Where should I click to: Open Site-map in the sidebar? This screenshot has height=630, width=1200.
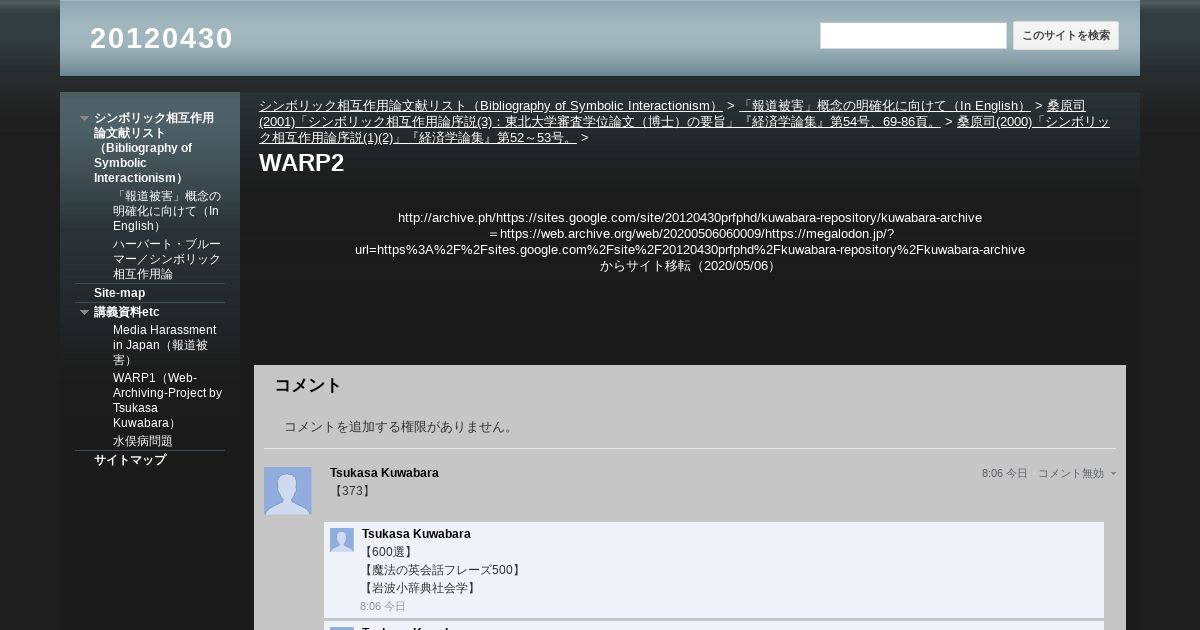coord(119,293)
